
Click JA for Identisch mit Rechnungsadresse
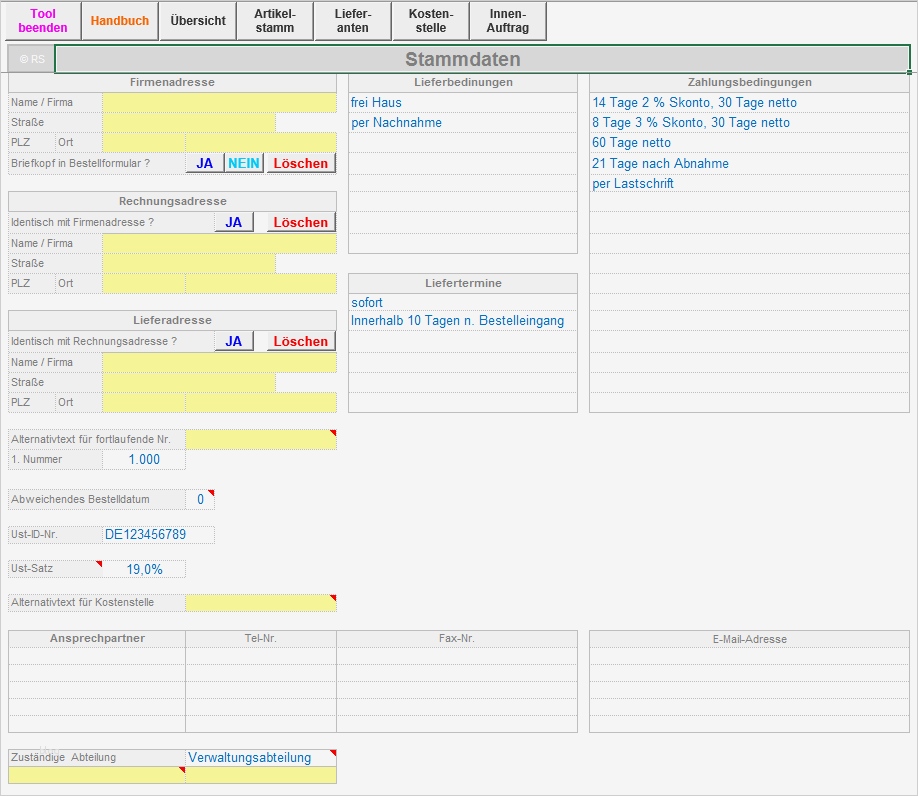pyautogui.click(x=234, y=341)
